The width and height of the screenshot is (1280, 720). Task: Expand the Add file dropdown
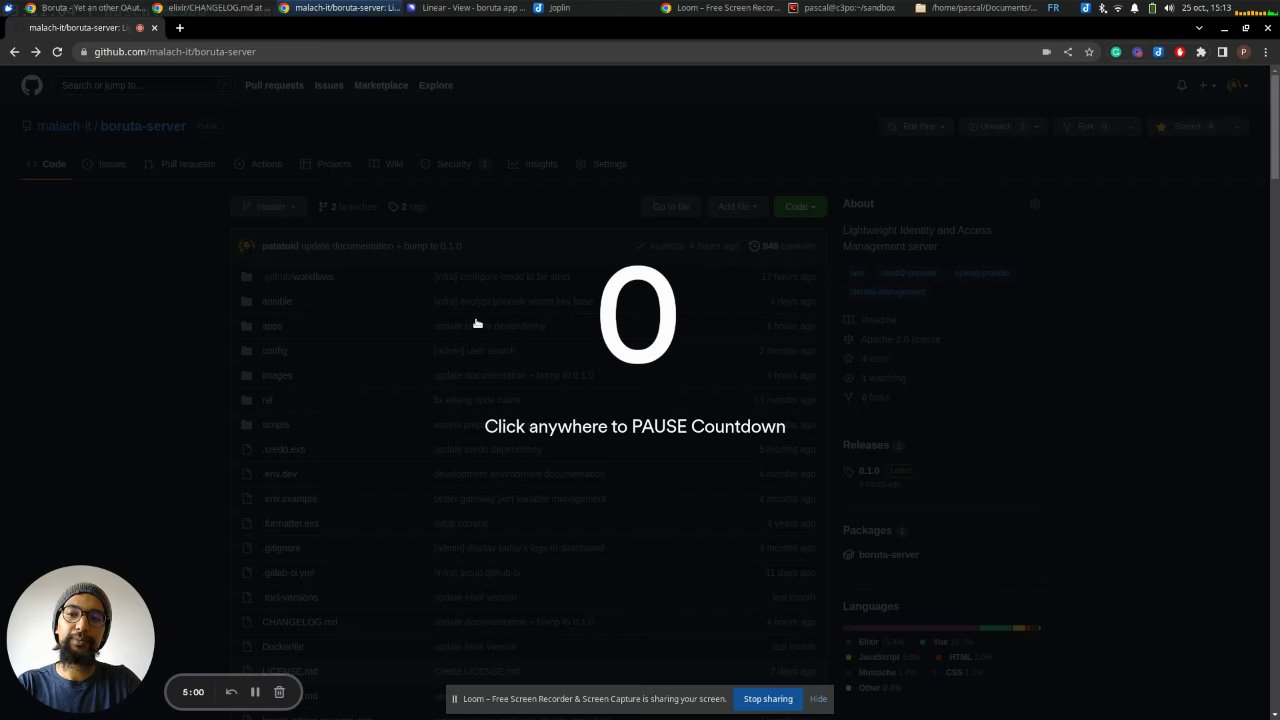pos(737,207)
